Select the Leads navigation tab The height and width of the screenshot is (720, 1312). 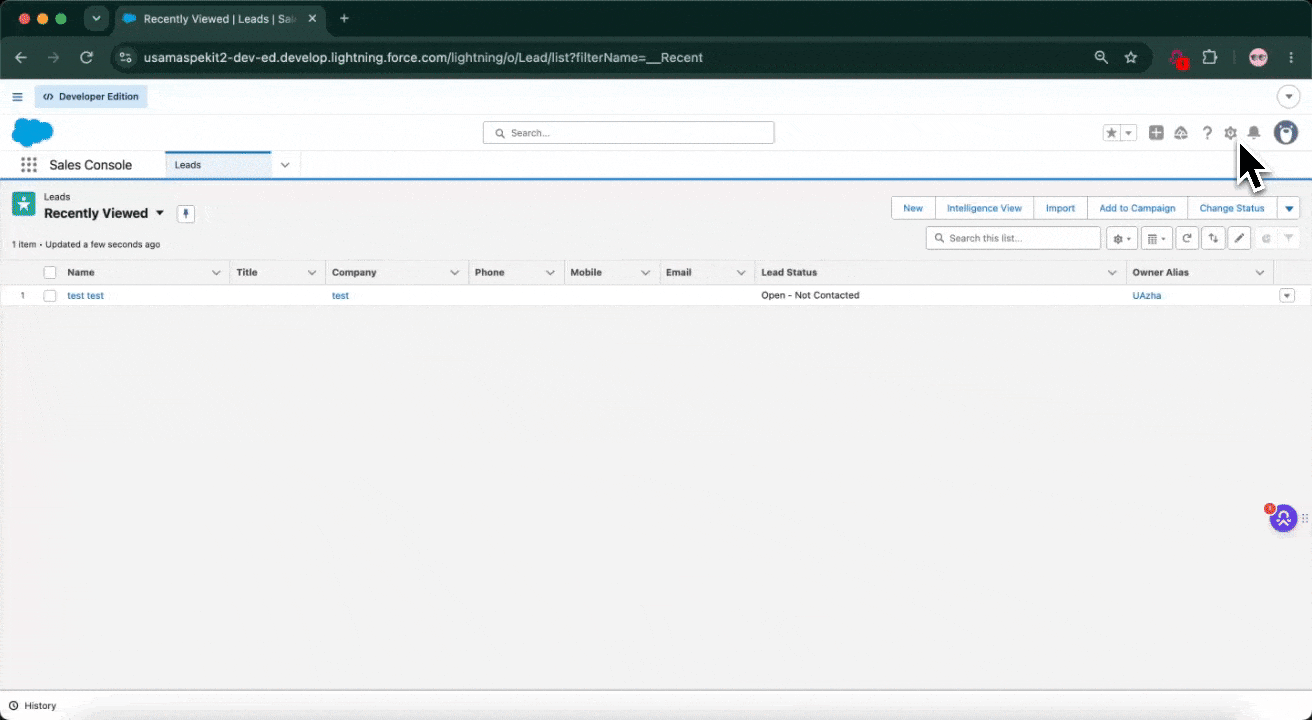(x=218, y=165)
